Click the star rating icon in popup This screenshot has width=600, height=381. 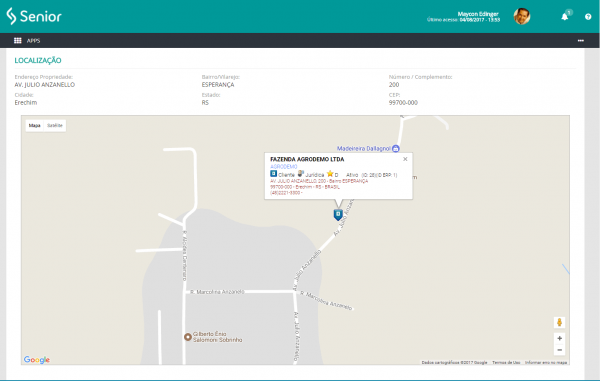tap(330, 174)
